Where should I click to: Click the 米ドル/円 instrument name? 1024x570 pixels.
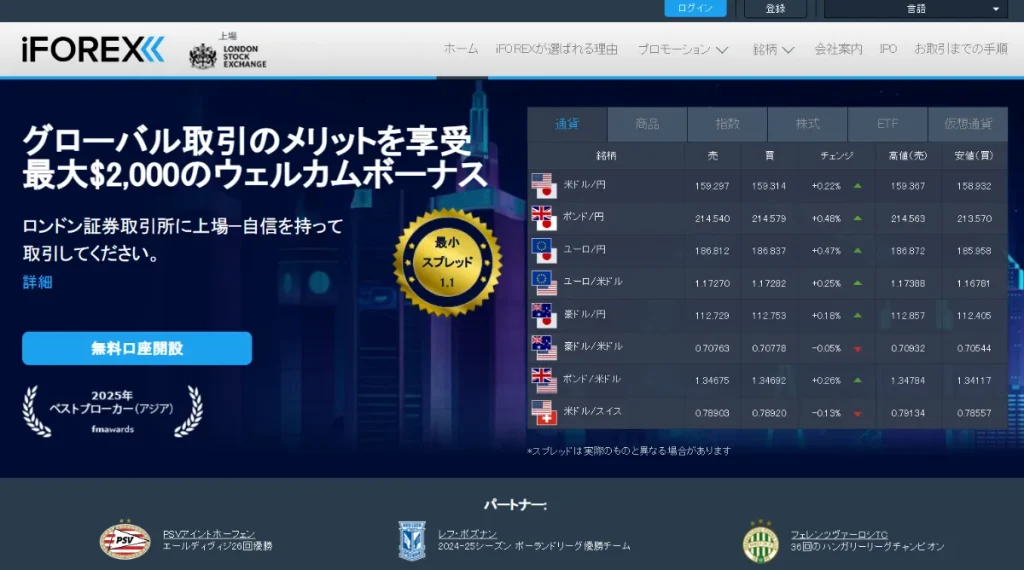(584, 185)
